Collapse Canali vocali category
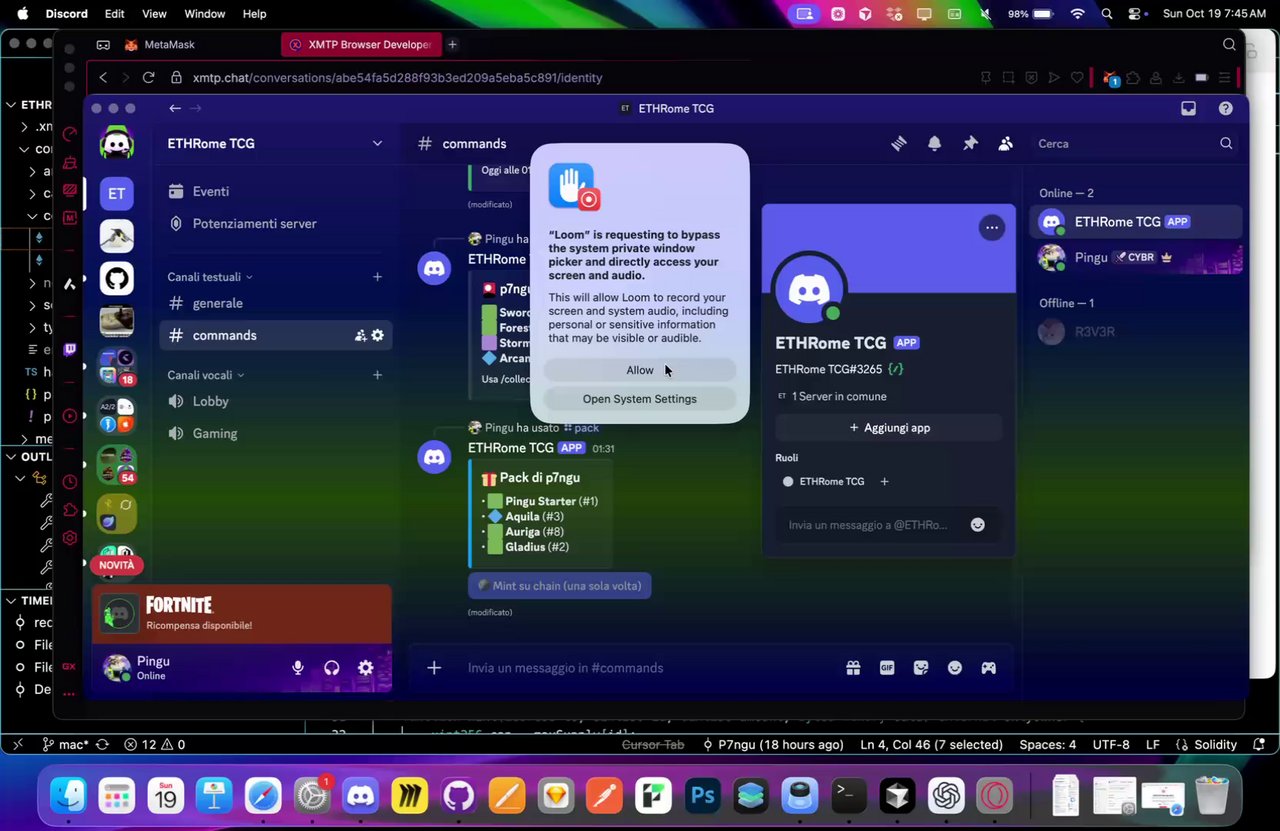1280x831 pixels. [x=206, y=375]
